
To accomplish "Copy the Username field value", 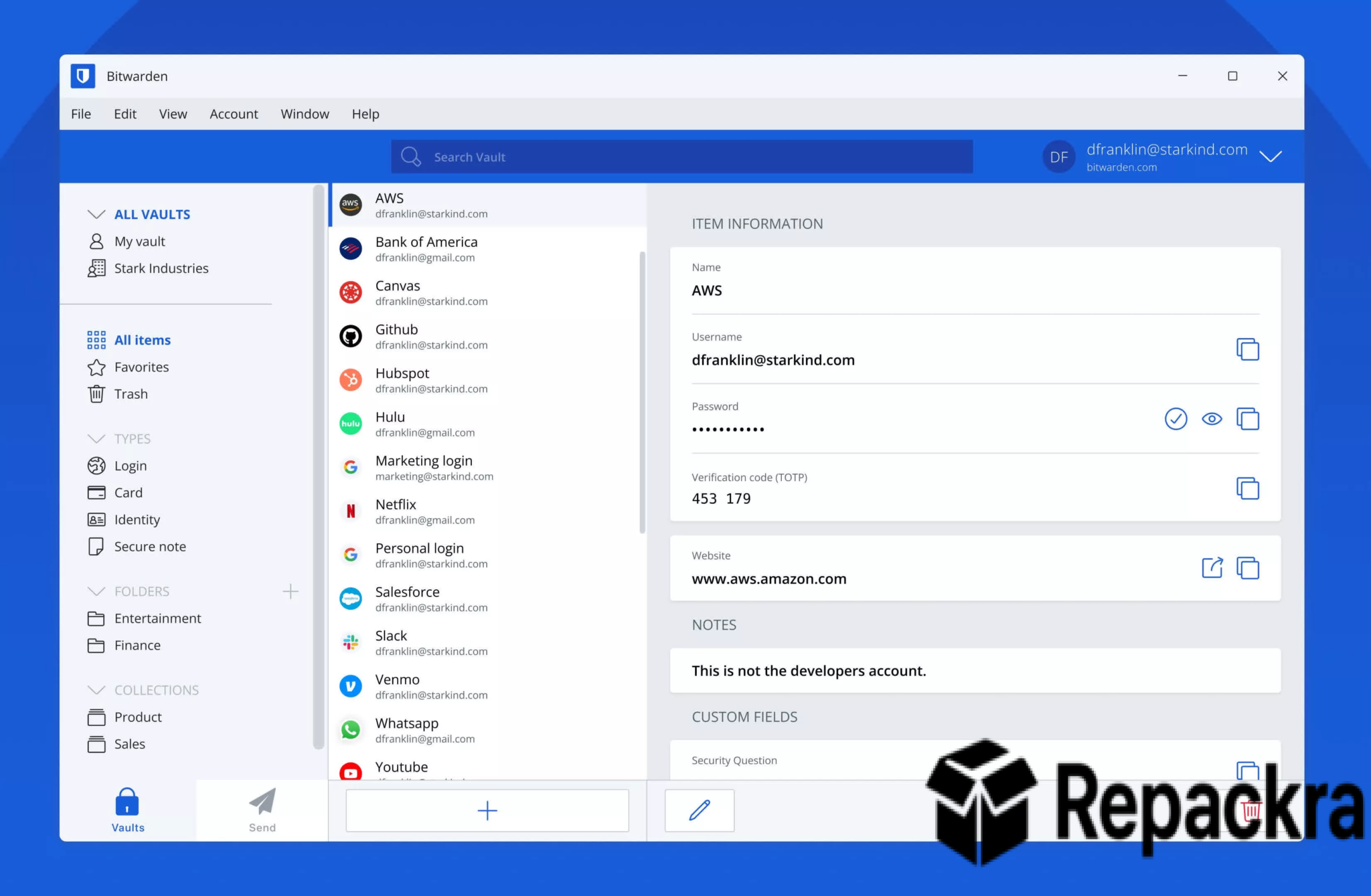I will click(1247, 349).
